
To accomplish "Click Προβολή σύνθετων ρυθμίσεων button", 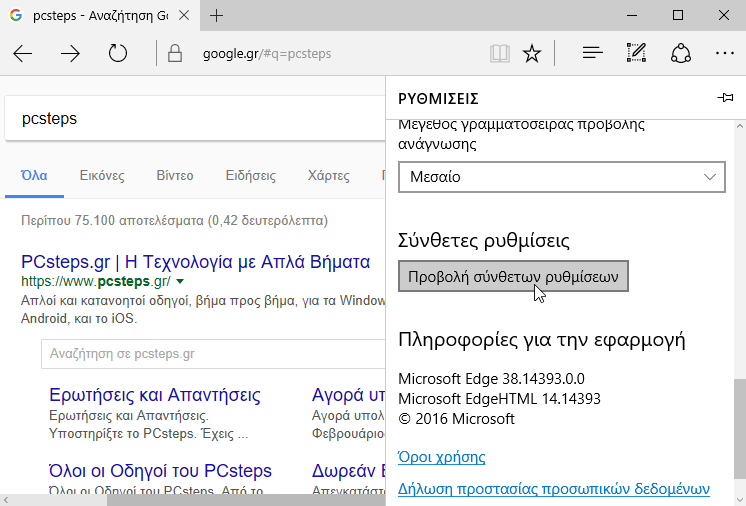I will pyautogui.click(x=513, y=276).
